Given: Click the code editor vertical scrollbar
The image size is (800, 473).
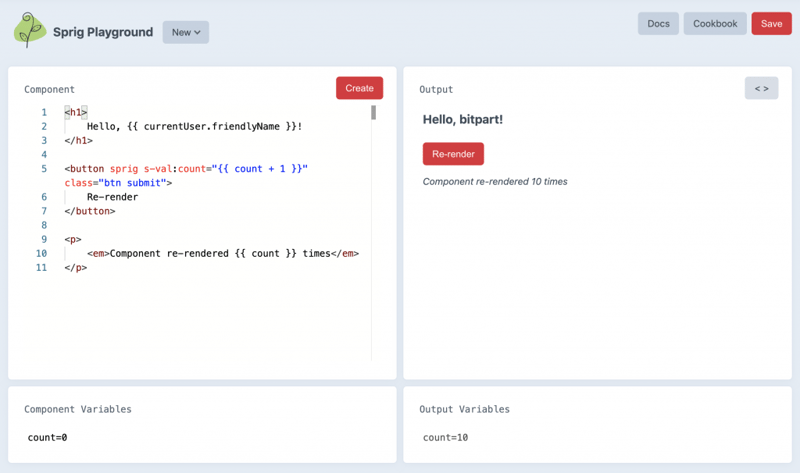Looking at the screenshot, I should (x=373, y=113).
